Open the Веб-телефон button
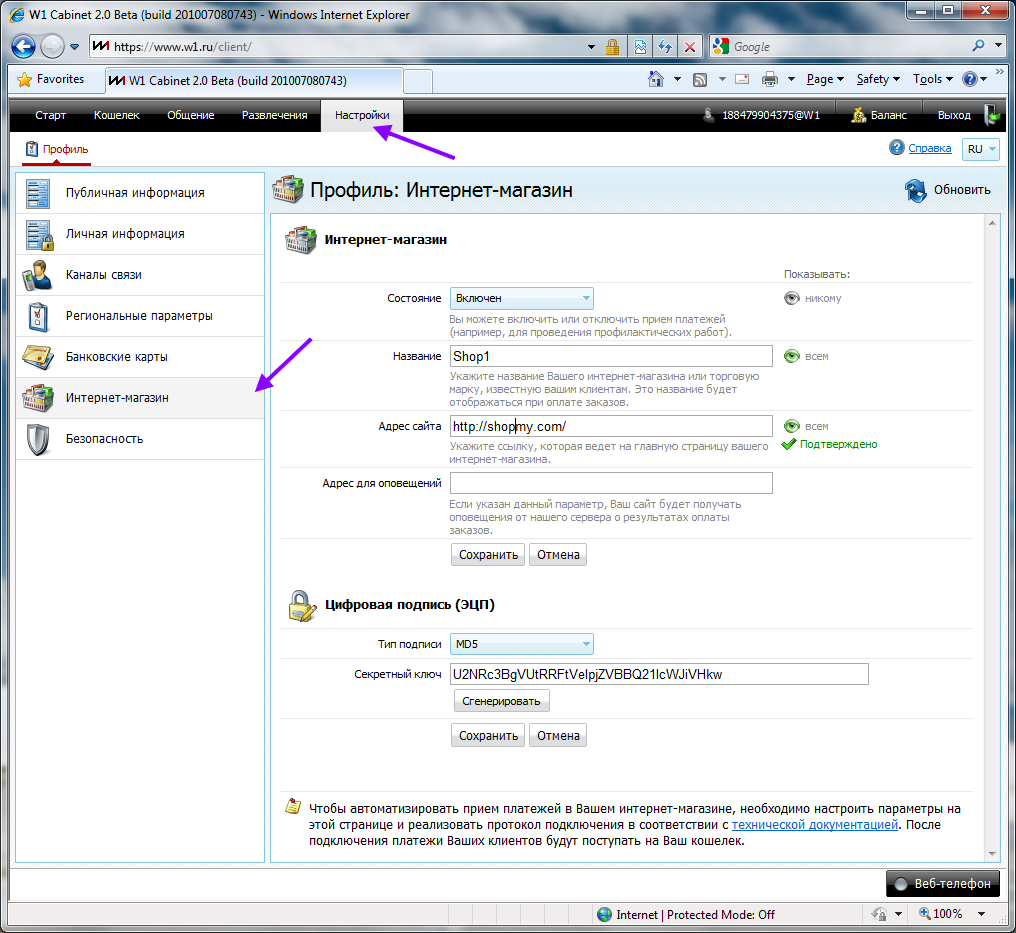1016x933 pixels. click(943, 883)
